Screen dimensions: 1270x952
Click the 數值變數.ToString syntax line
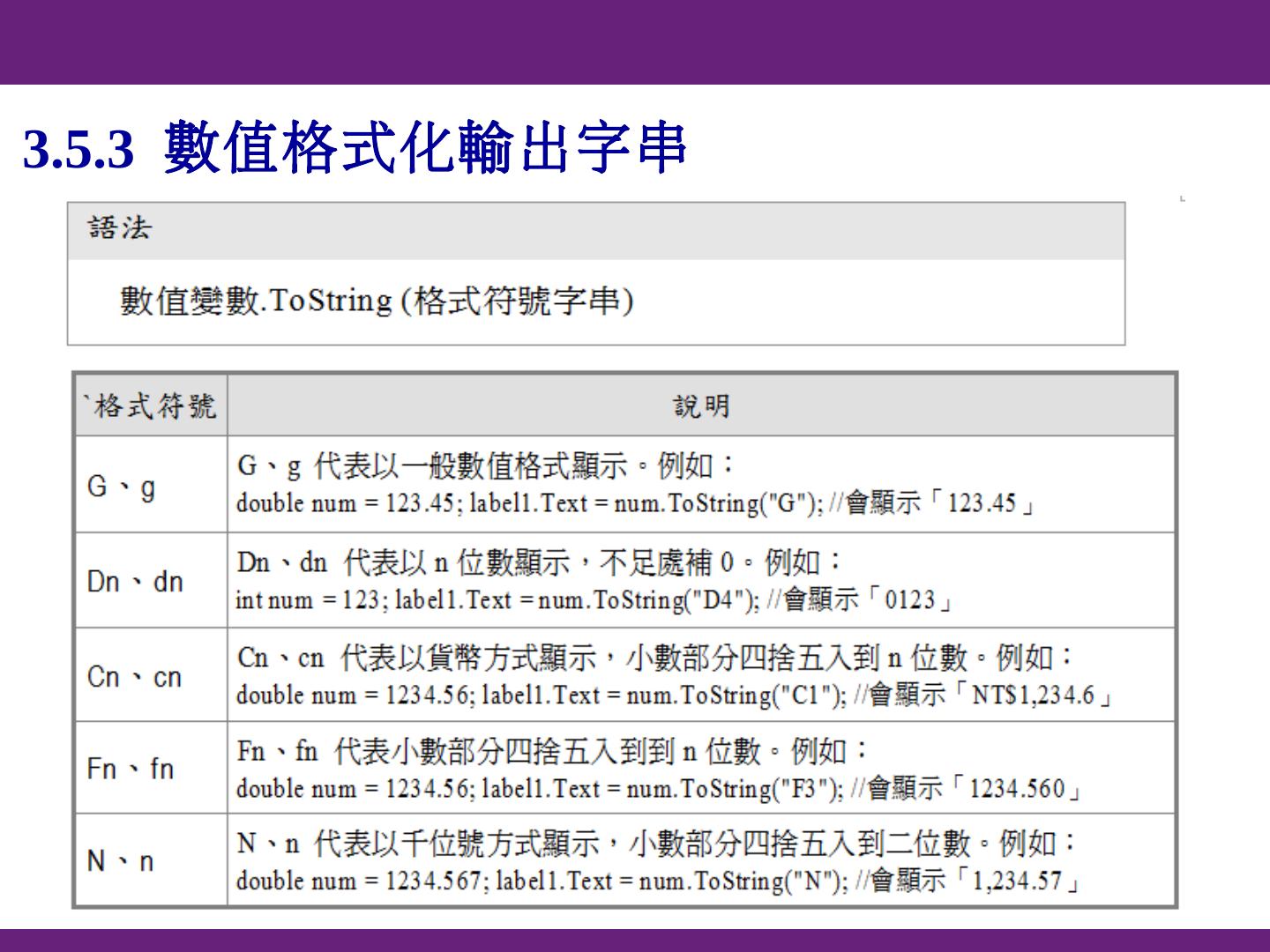tap(377, 301)
